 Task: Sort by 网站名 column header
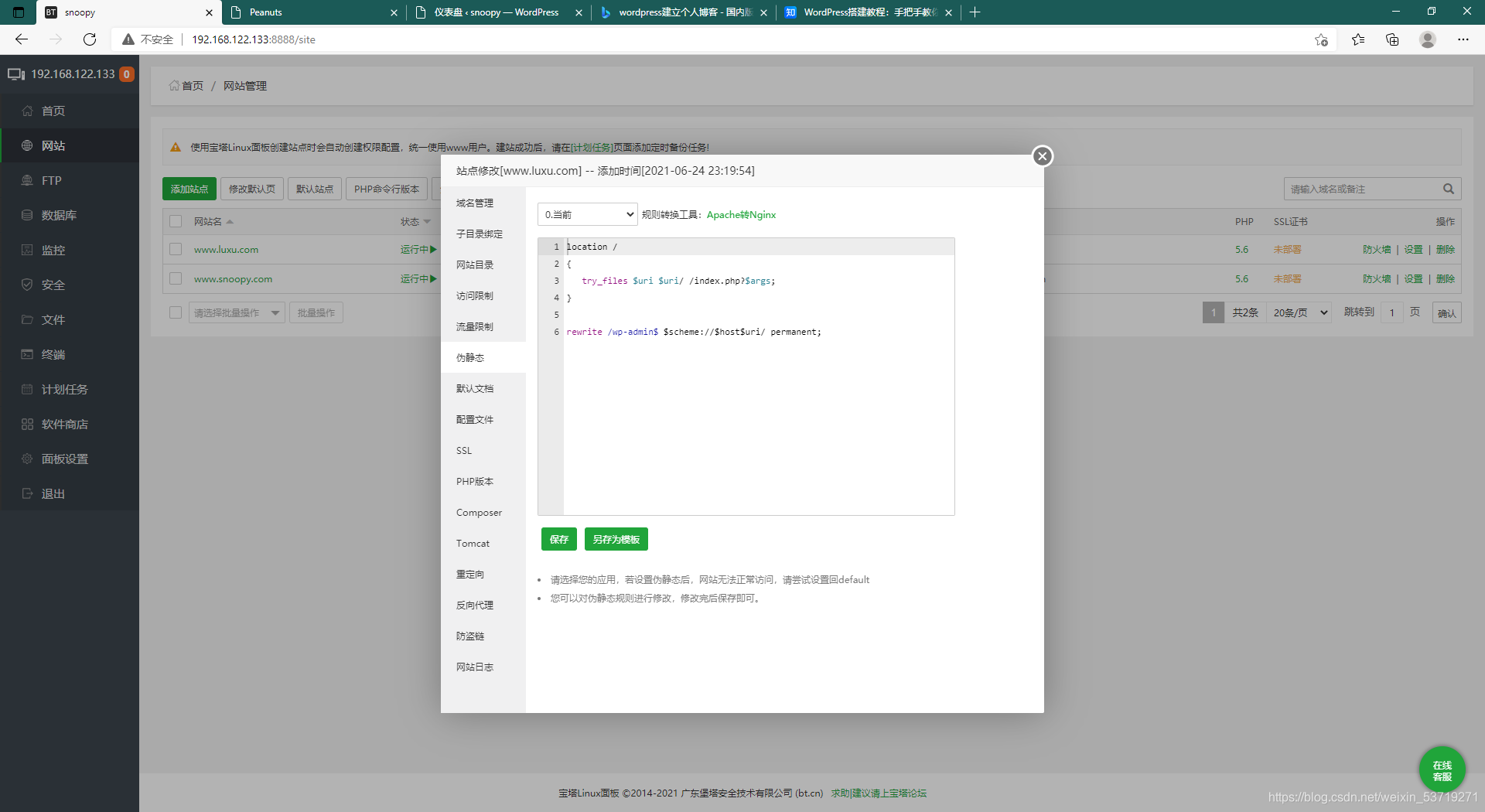click(x=213, y=221)
